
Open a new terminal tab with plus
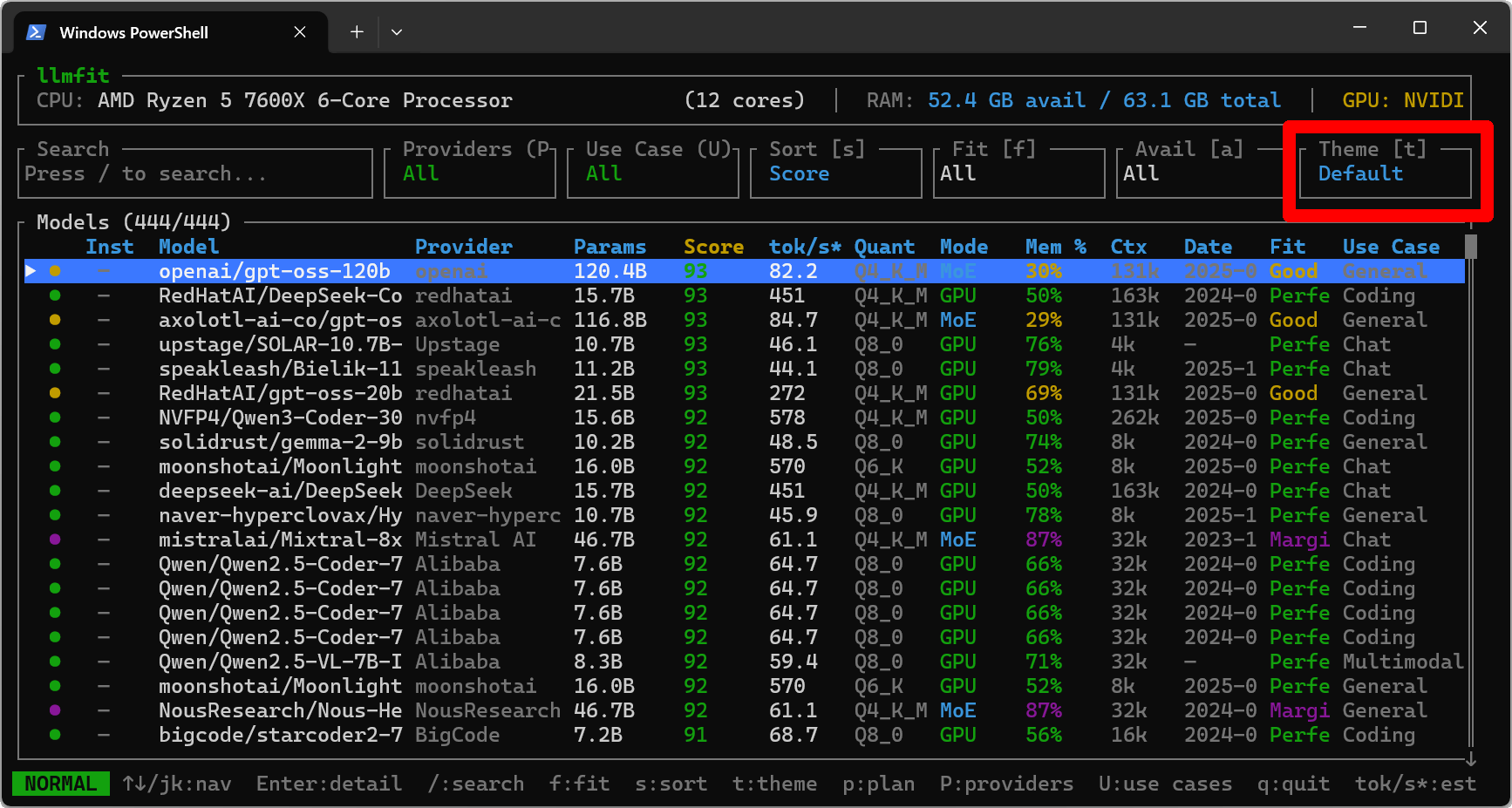click(x=357, y=32)
